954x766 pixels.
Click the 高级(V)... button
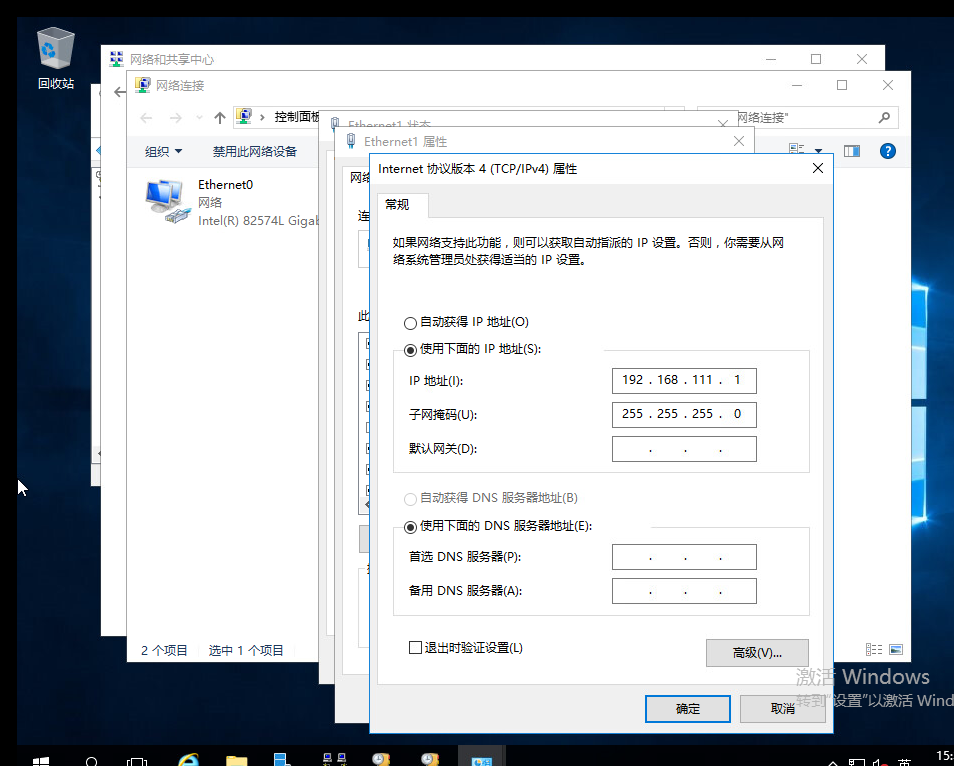757,652
